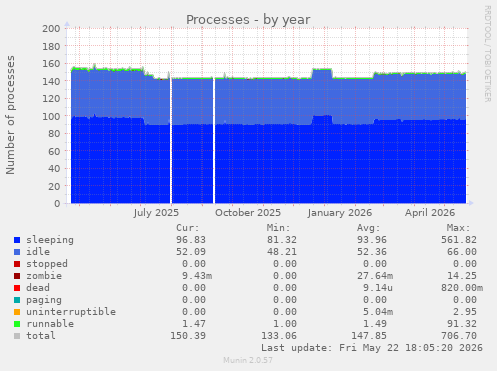Click the 'July 2025' x-axis label
Image resolution: width=497 pixels, height=371 pixels.
point(156,213)
